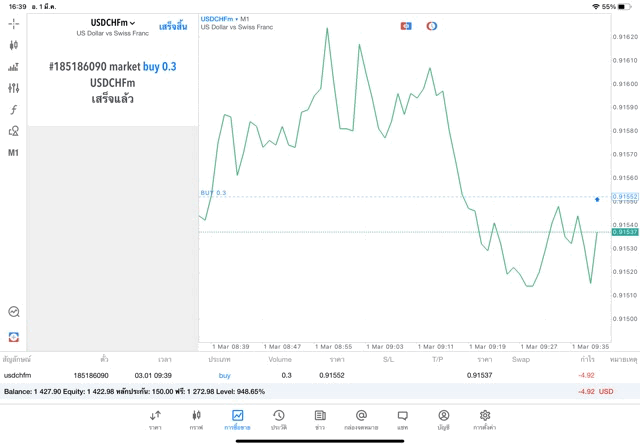Open the account profile tab
This screenshot has width=640, height=447.
pyautogui.click(x=443, y=419)
